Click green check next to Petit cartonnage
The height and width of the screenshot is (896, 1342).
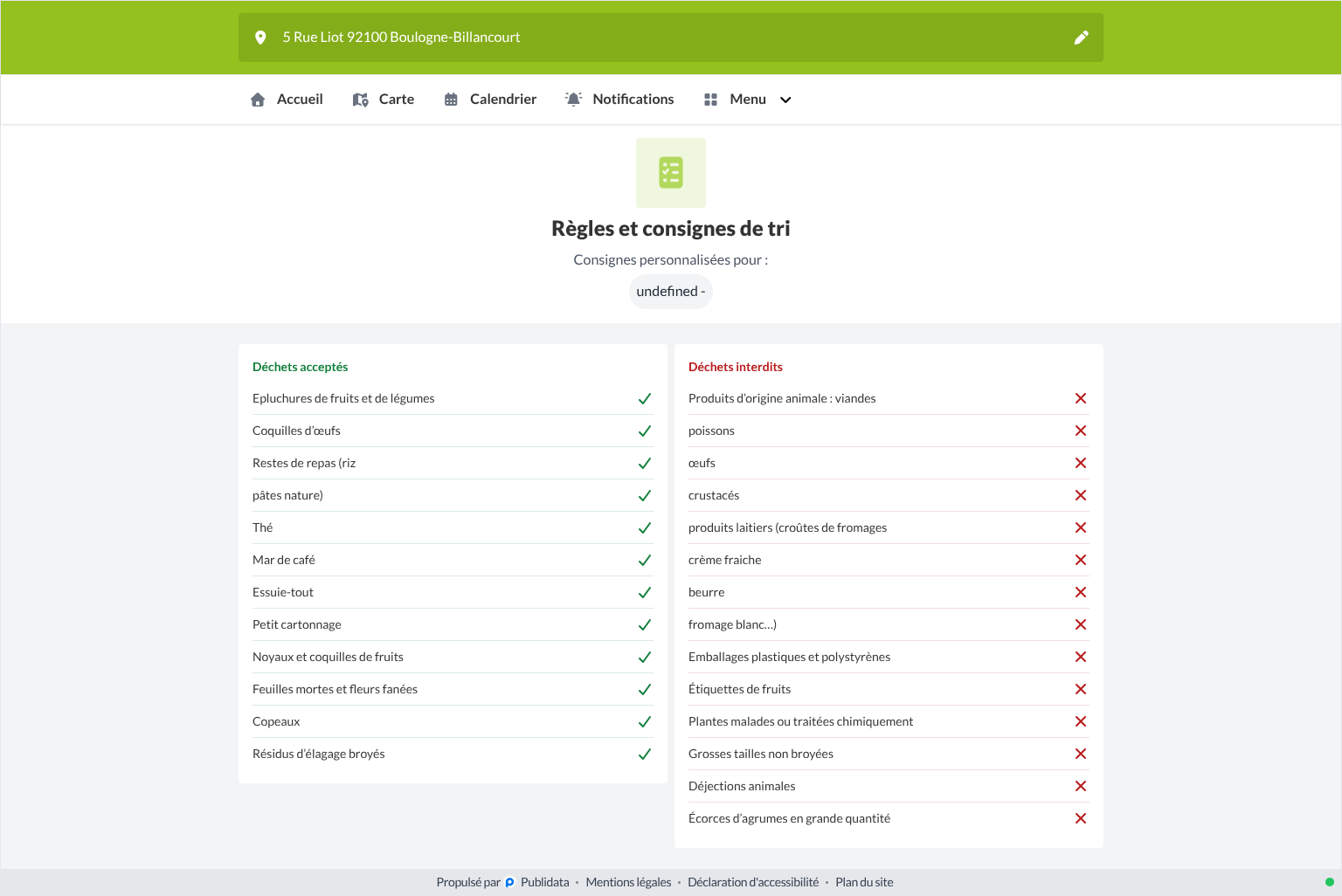point(645,624)
